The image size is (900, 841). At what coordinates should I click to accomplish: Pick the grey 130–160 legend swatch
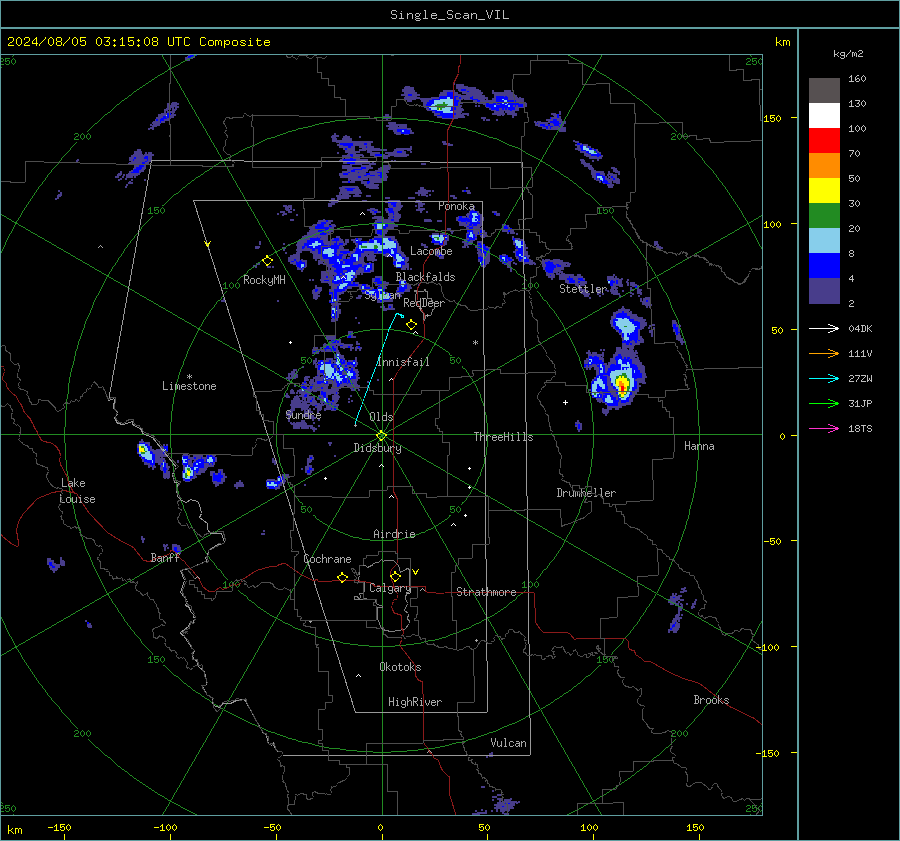click(x=824, y=91)
